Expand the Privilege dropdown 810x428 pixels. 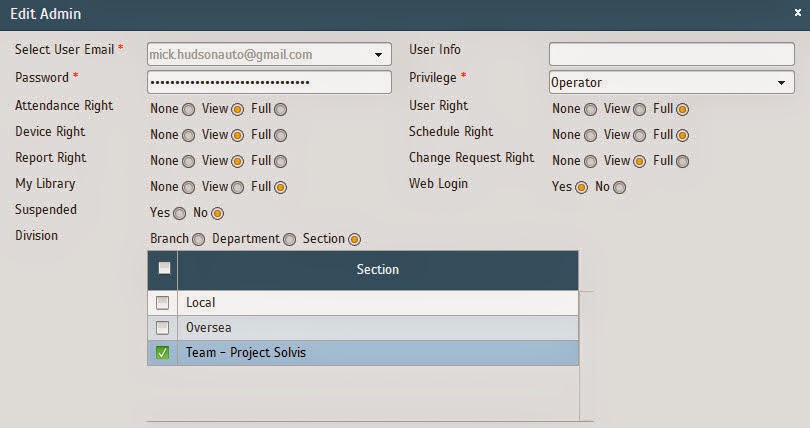point(781,83)
